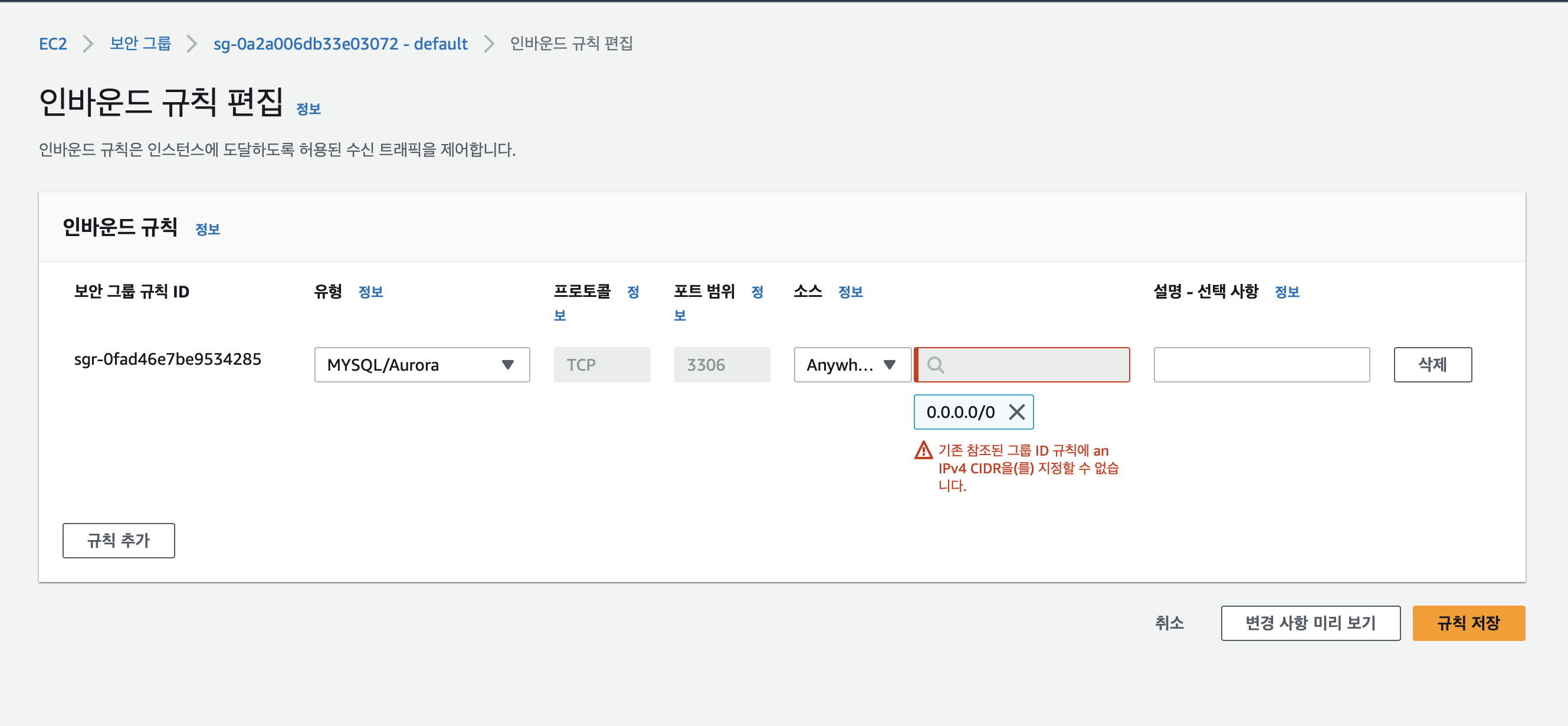The image size is (1568, 726).
Task: Click 정보 link next to page title
Action: tap(308, 109)
